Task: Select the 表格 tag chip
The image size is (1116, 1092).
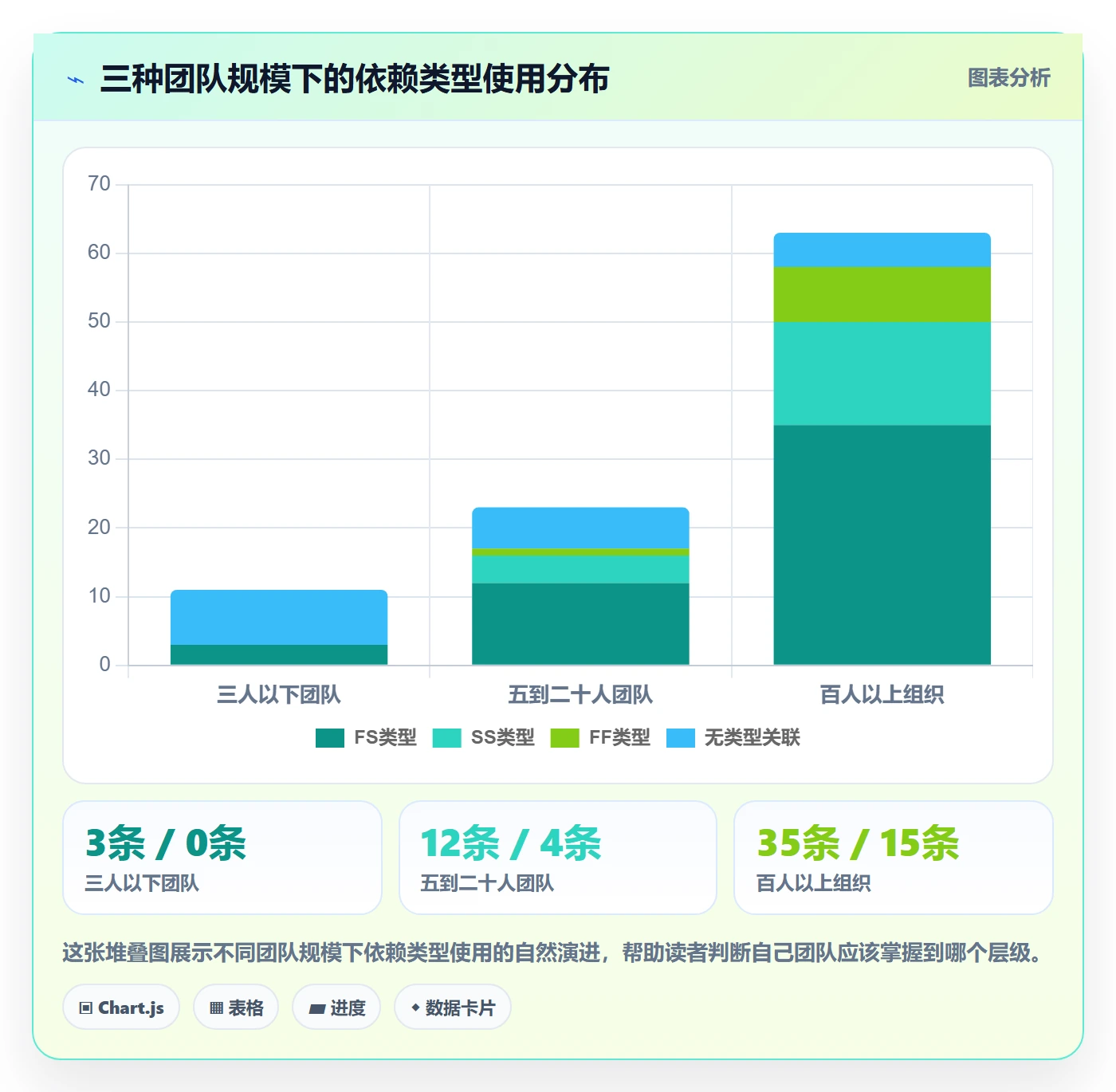Action: pos(236,1008)
